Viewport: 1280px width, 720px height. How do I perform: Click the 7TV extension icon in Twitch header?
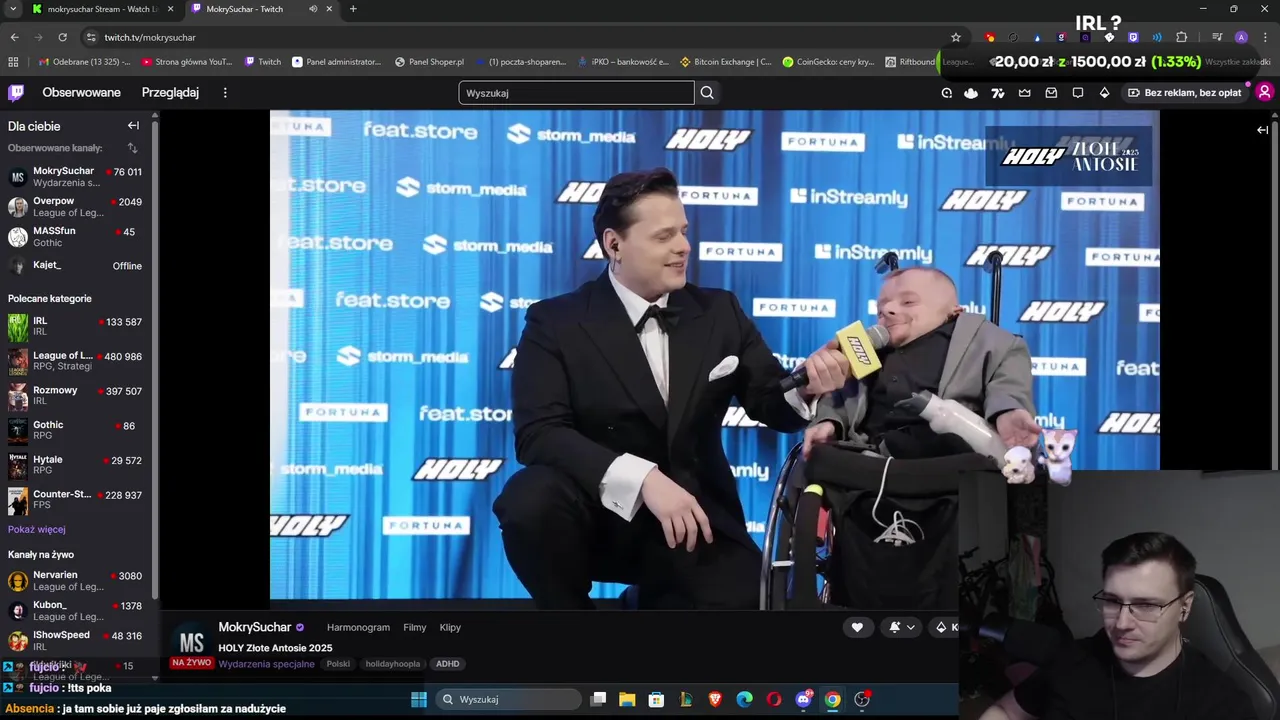click(998, 93)
